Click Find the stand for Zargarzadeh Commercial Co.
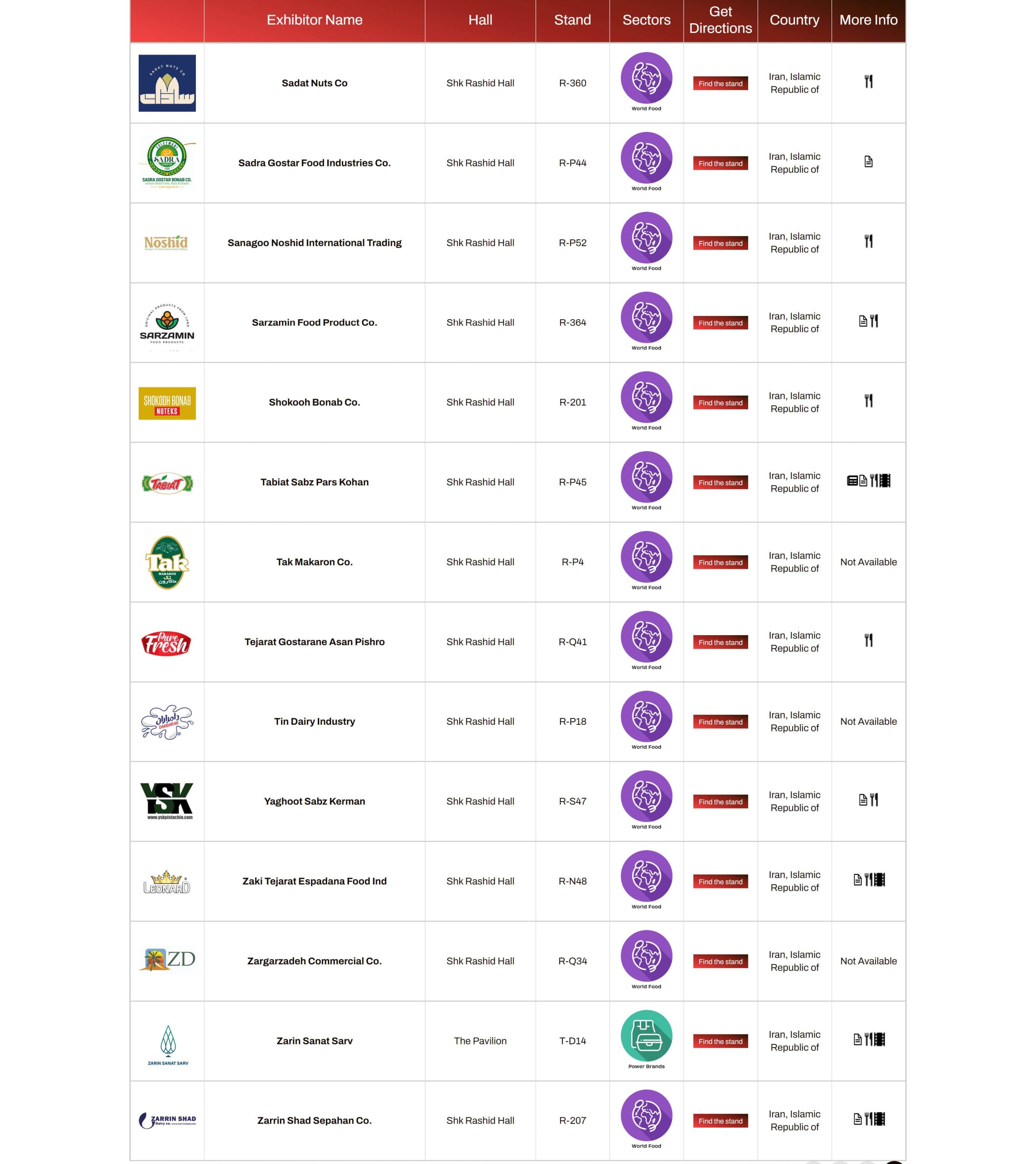Image resolution: width=1036 pixels, height=1164 pixels. pos(720,961)
